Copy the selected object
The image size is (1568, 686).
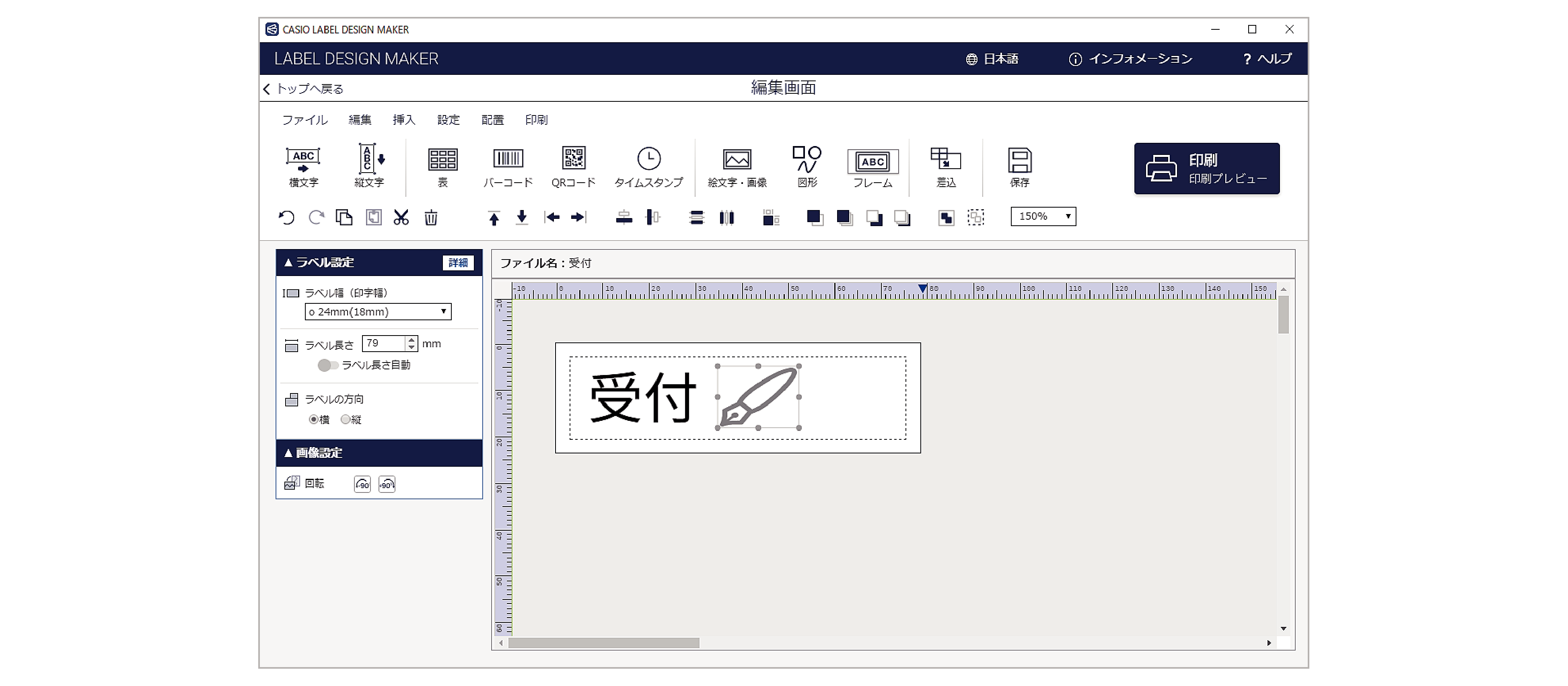344,217
